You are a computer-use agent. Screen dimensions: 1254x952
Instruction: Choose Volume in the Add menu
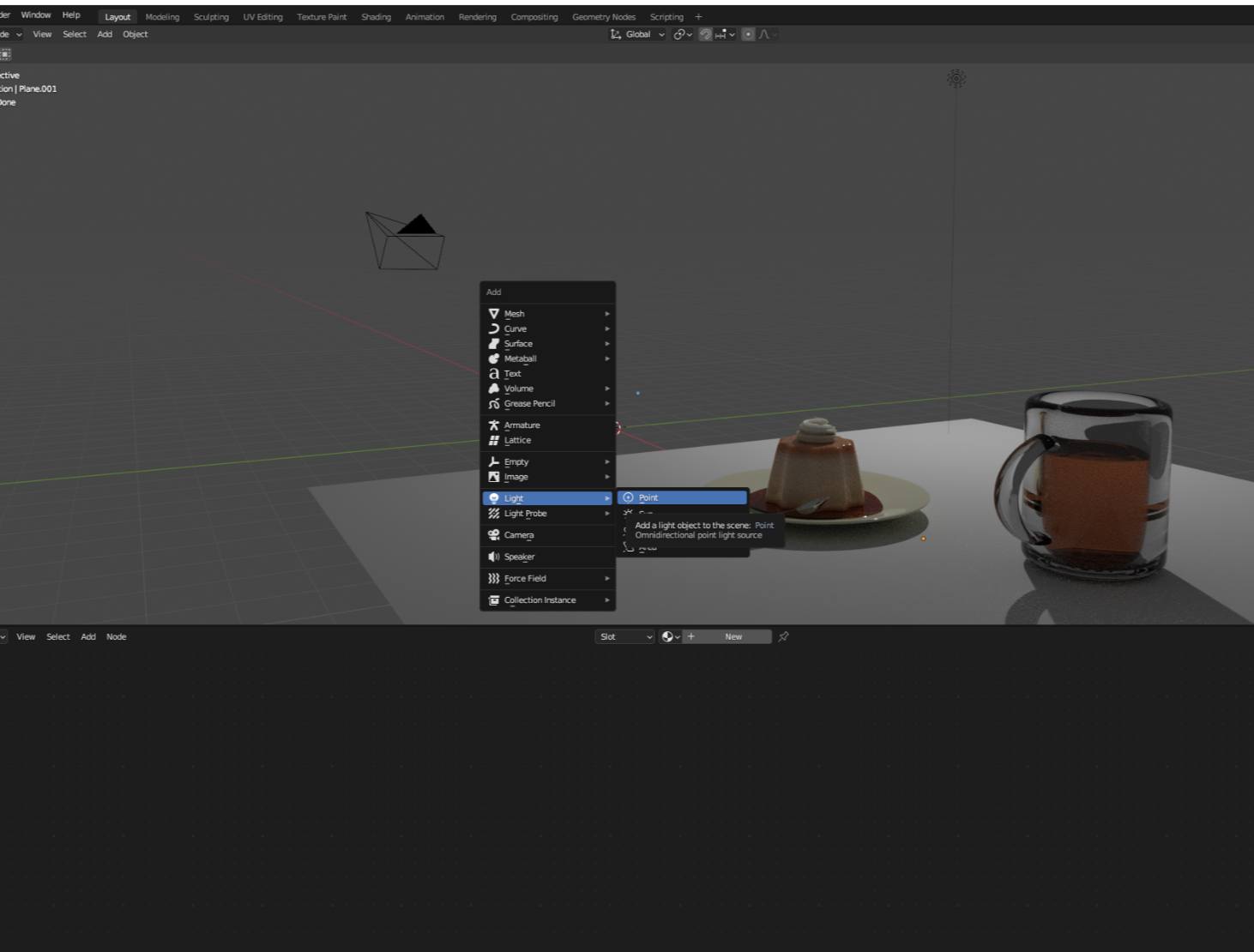click(x=547, y=389)
